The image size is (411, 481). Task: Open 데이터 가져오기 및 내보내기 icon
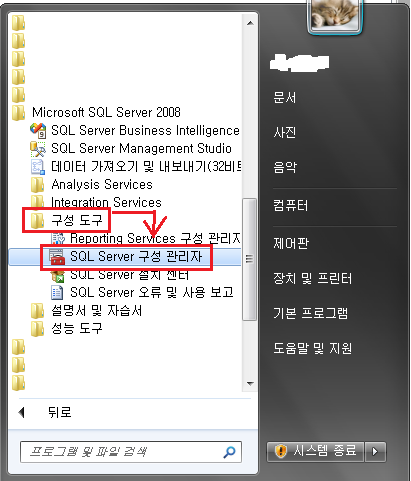[x=38, y=167]
